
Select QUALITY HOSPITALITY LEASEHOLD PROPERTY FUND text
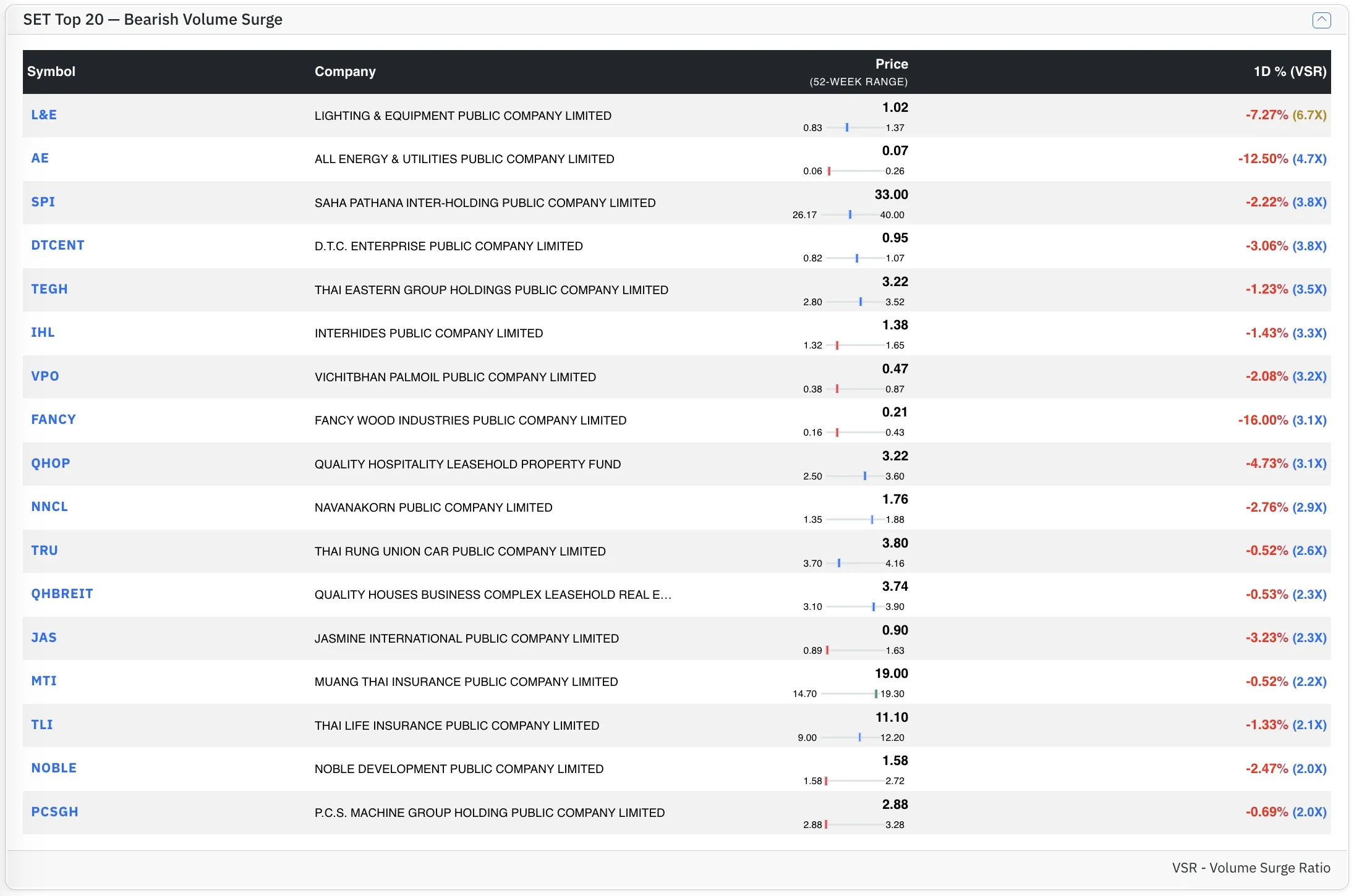coord(467,464)
